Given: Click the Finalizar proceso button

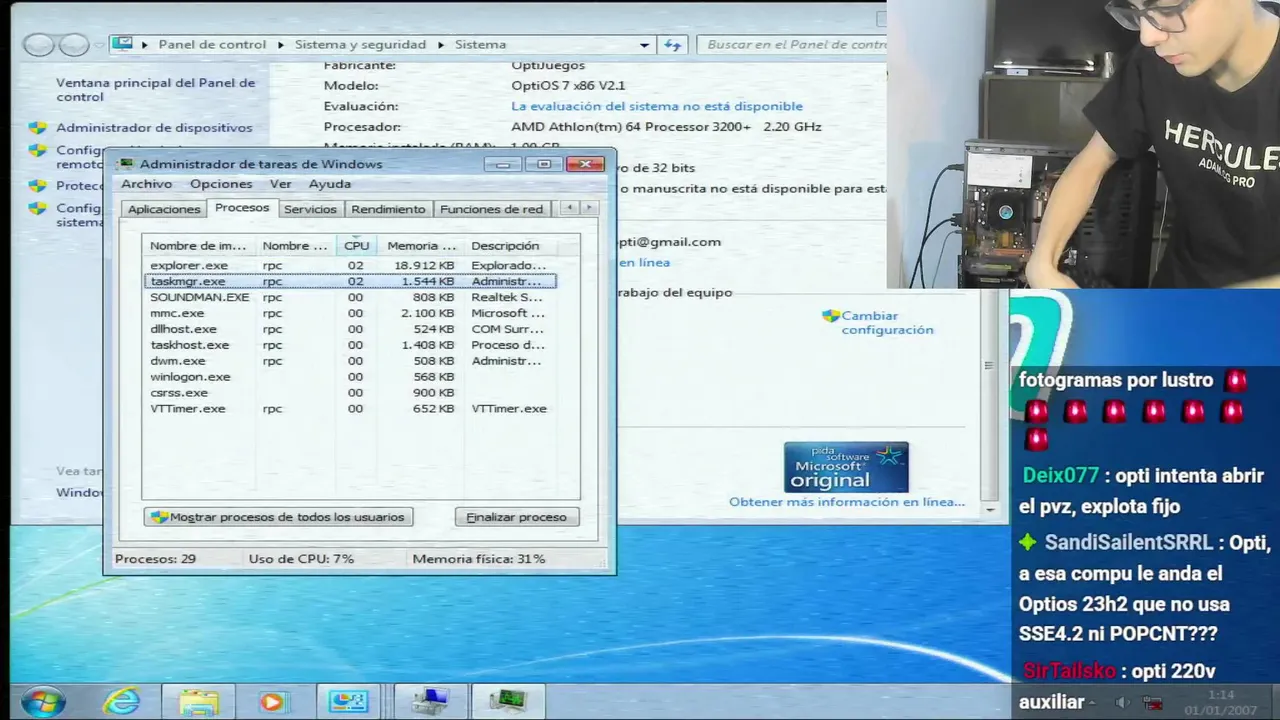Looking at the screenshot, I should click(517, 517).
